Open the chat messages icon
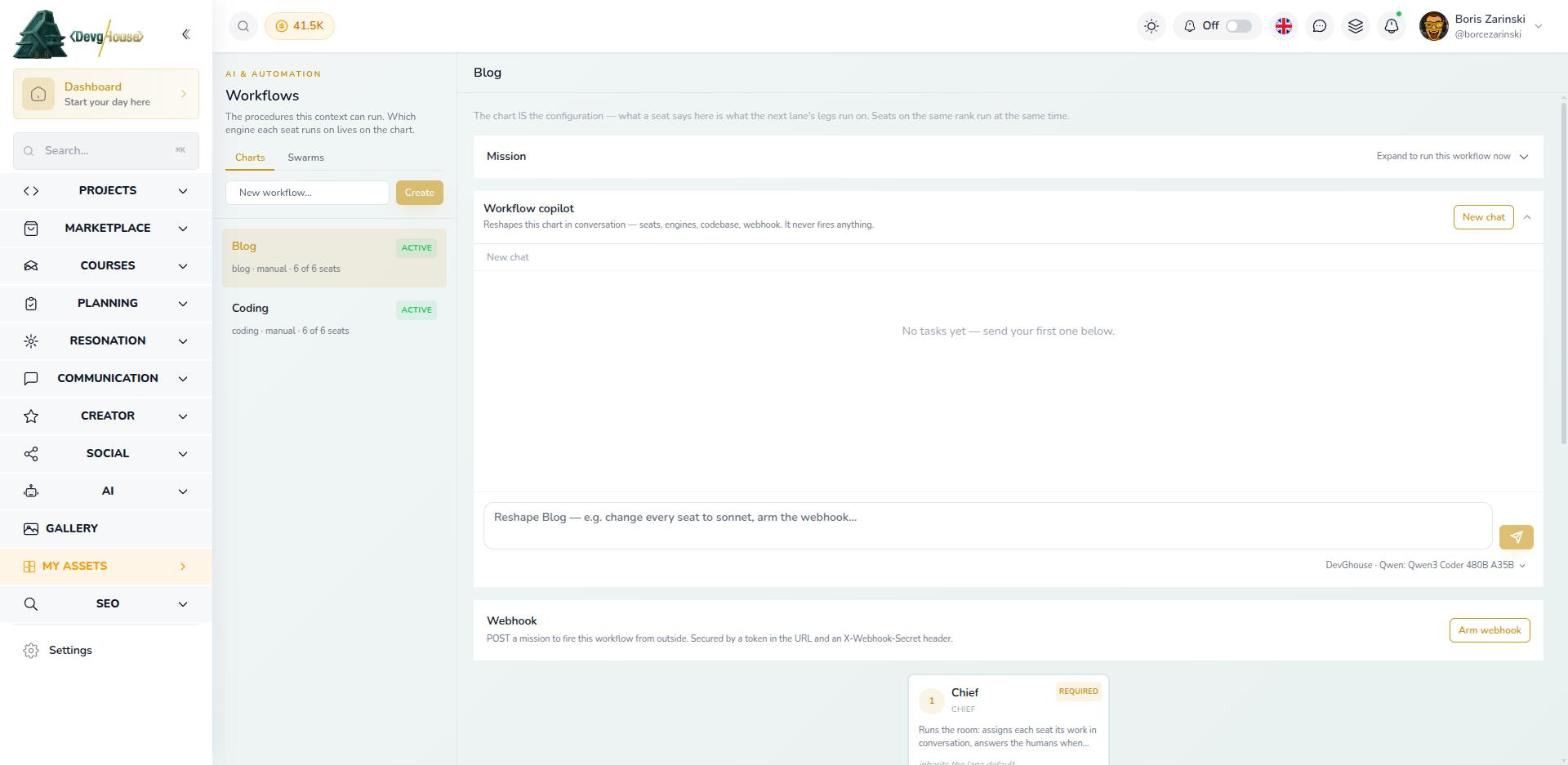This screenshot has height=765, width=1568. 1319,26
